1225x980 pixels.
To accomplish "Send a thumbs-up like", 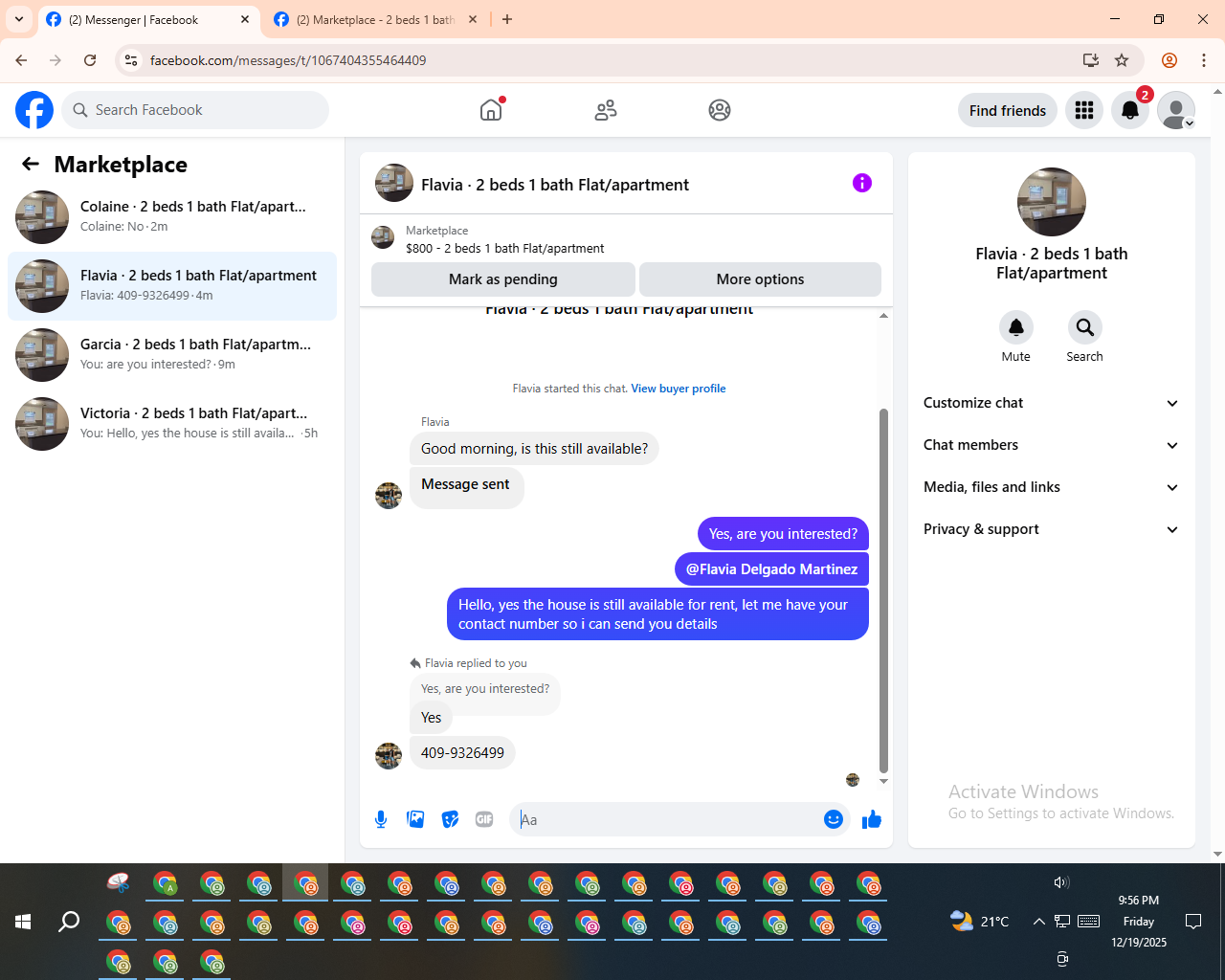I will point(872,819).
